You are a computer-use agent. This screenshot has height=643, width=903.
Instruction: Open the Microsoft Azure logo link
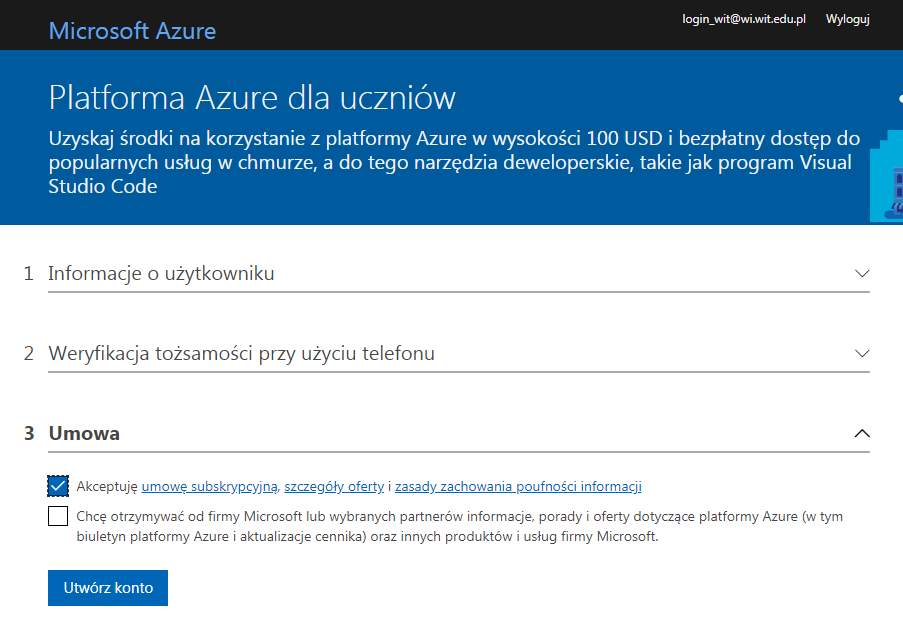(132, 31)
